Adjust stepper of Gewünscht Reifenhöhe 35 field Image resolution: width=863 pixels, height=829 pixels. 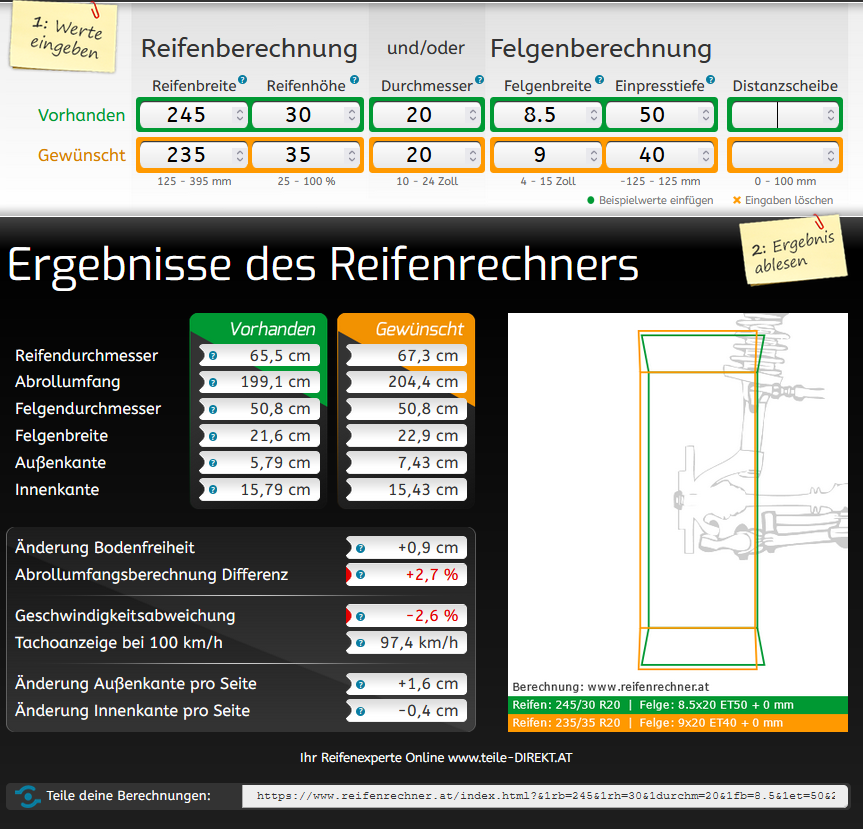coord(351,155)
